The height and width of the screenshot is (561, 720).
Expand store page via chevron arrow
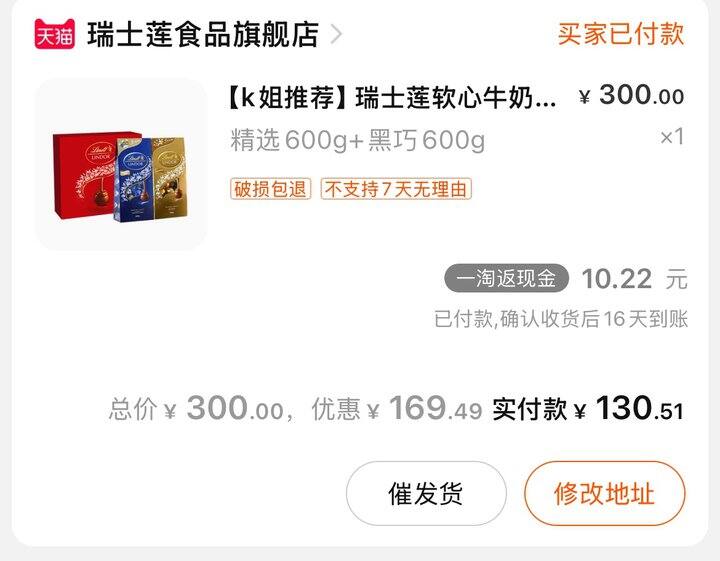pos(336,34)
